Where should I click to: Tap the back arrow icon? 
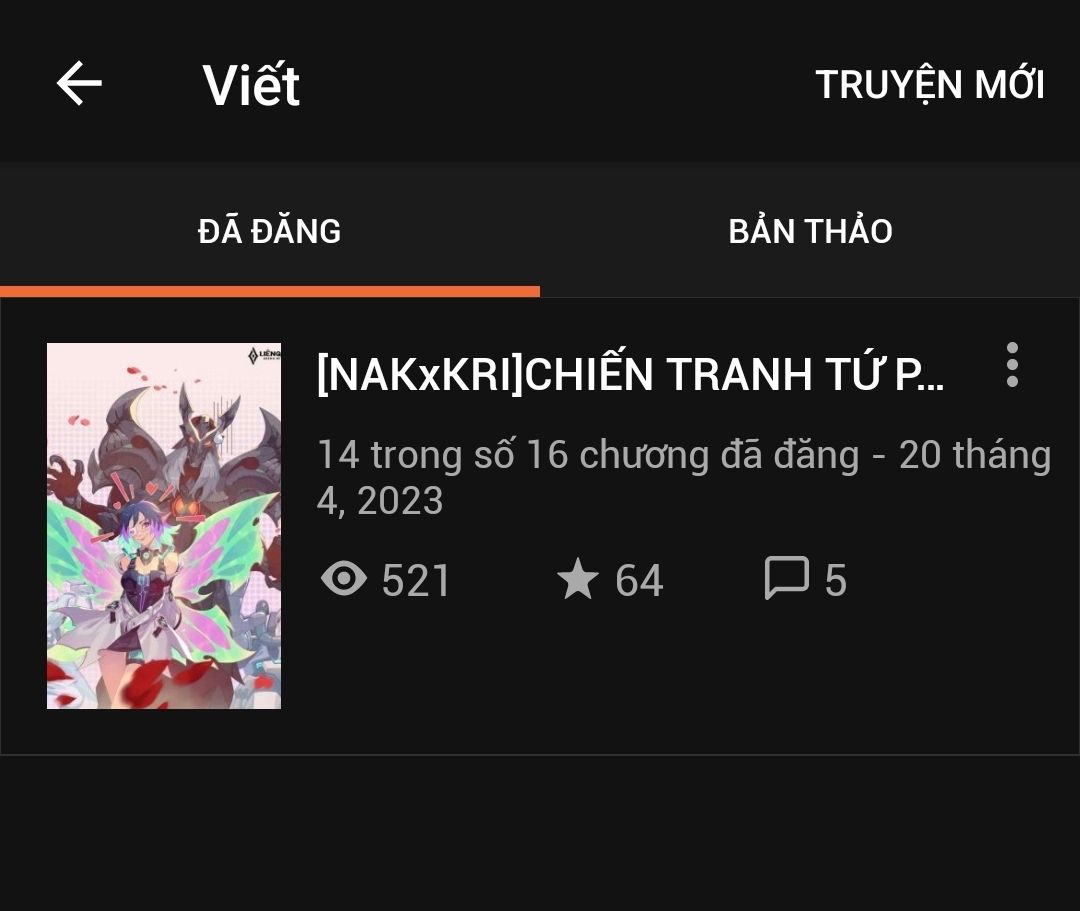pos(79,83)
